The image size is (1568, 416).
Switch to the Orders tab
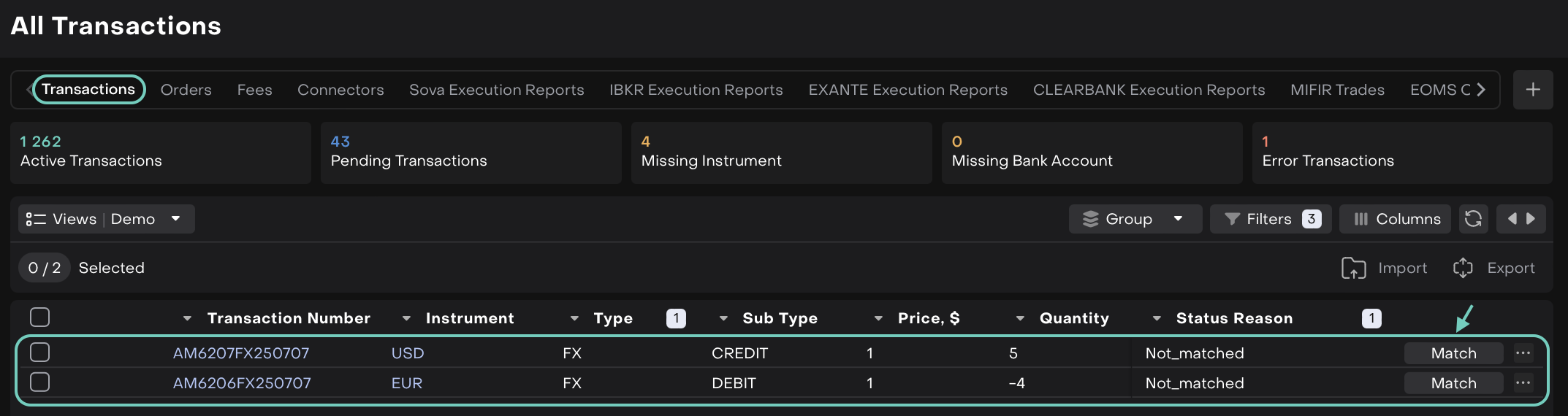point(186,90)
